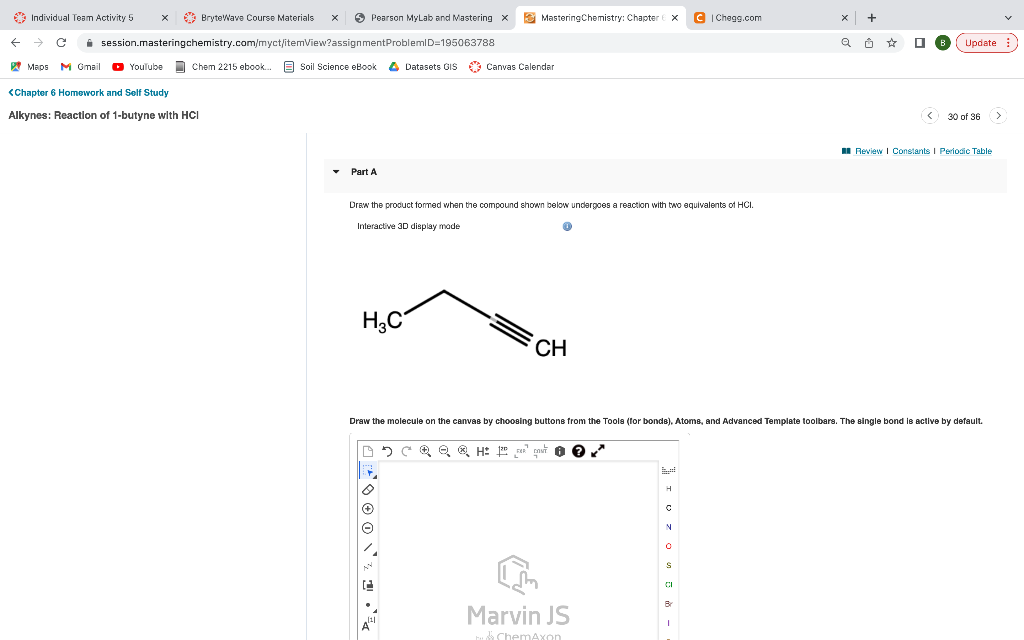Toggle the rectangle selection tool
The height and width of the screenshot is (640, 1024).
[368, 472]
